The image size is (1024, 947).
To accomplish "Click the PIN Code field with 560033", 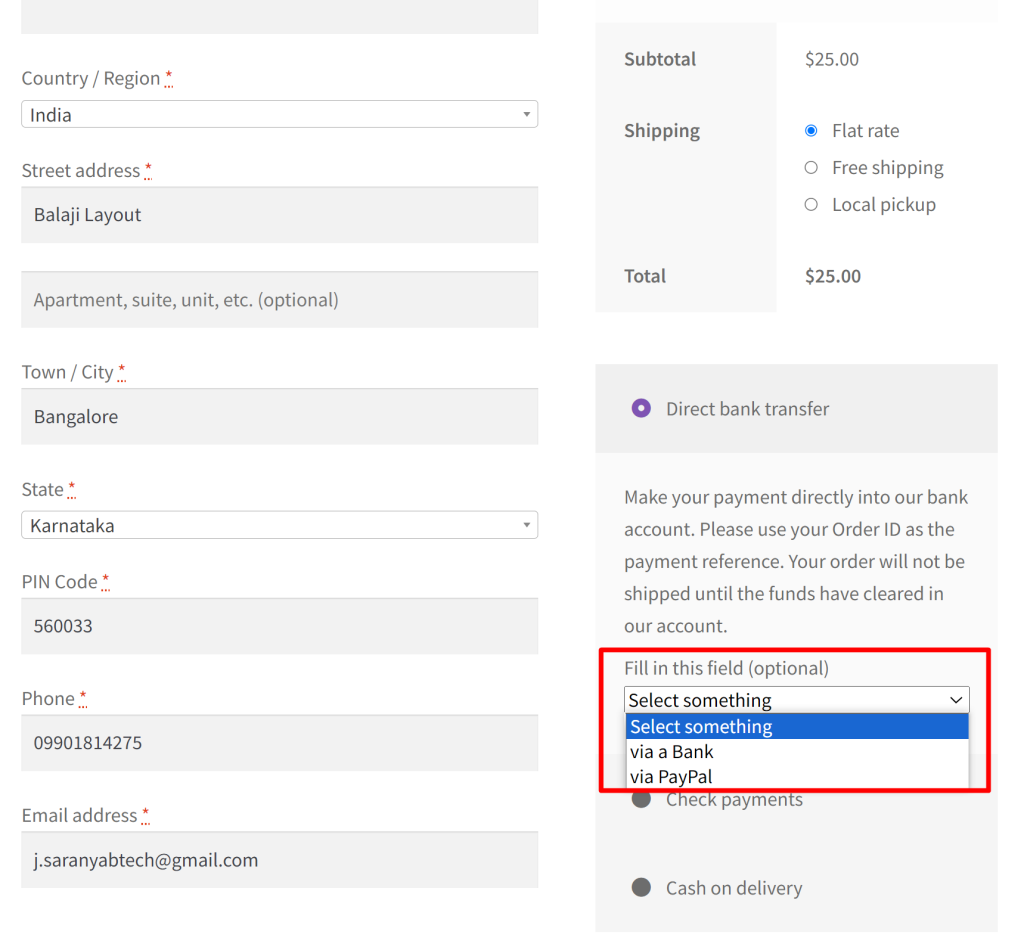I will [280, 626].
